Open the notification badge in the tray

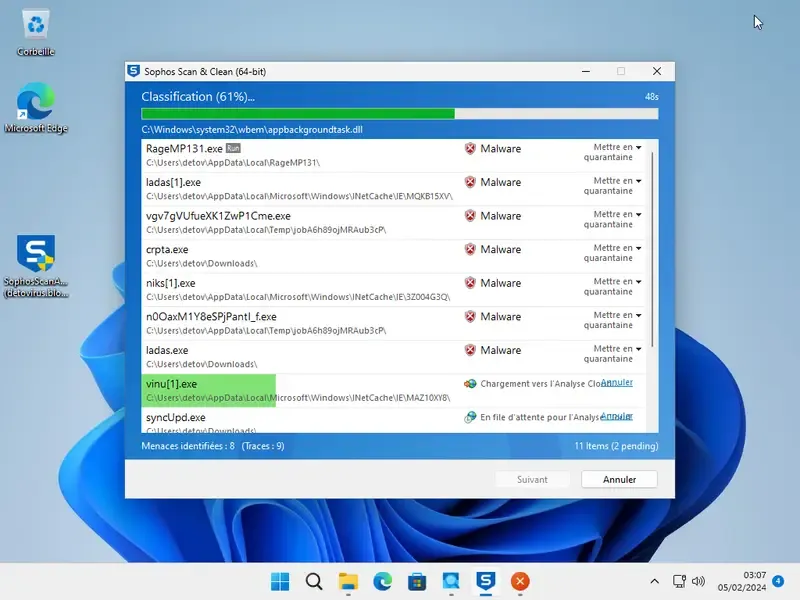tap(778, 581)
